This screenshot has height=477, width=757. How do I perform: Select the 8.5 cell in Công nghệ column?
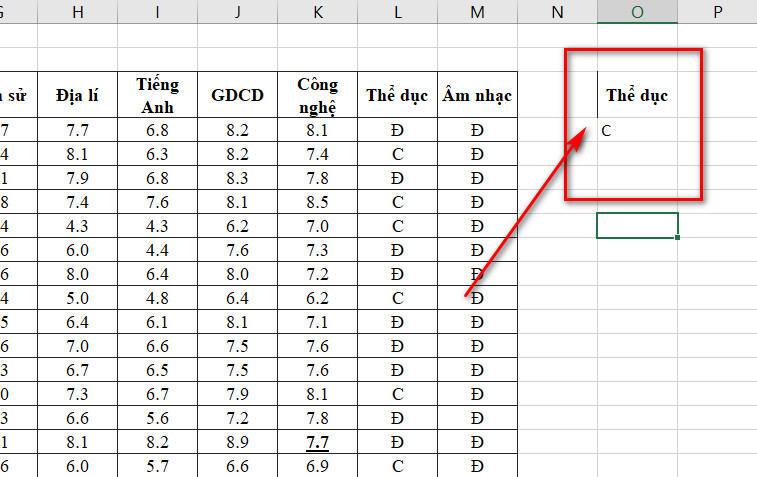(x=317, y=202)
